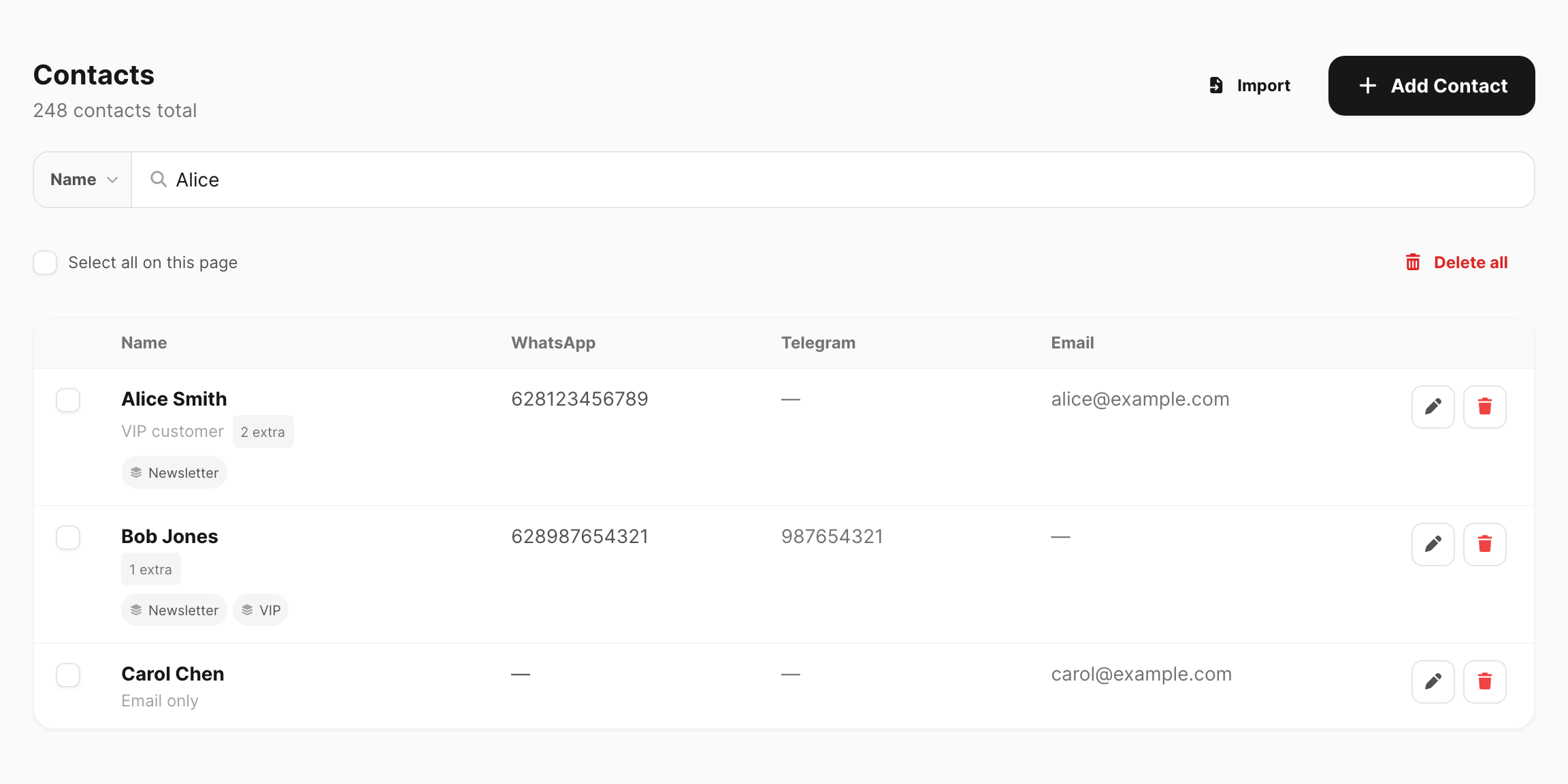Edit Bob Jones contact with pencil icon
The width and height of the screenshot is (1568, 784).
click(1433, 544)
